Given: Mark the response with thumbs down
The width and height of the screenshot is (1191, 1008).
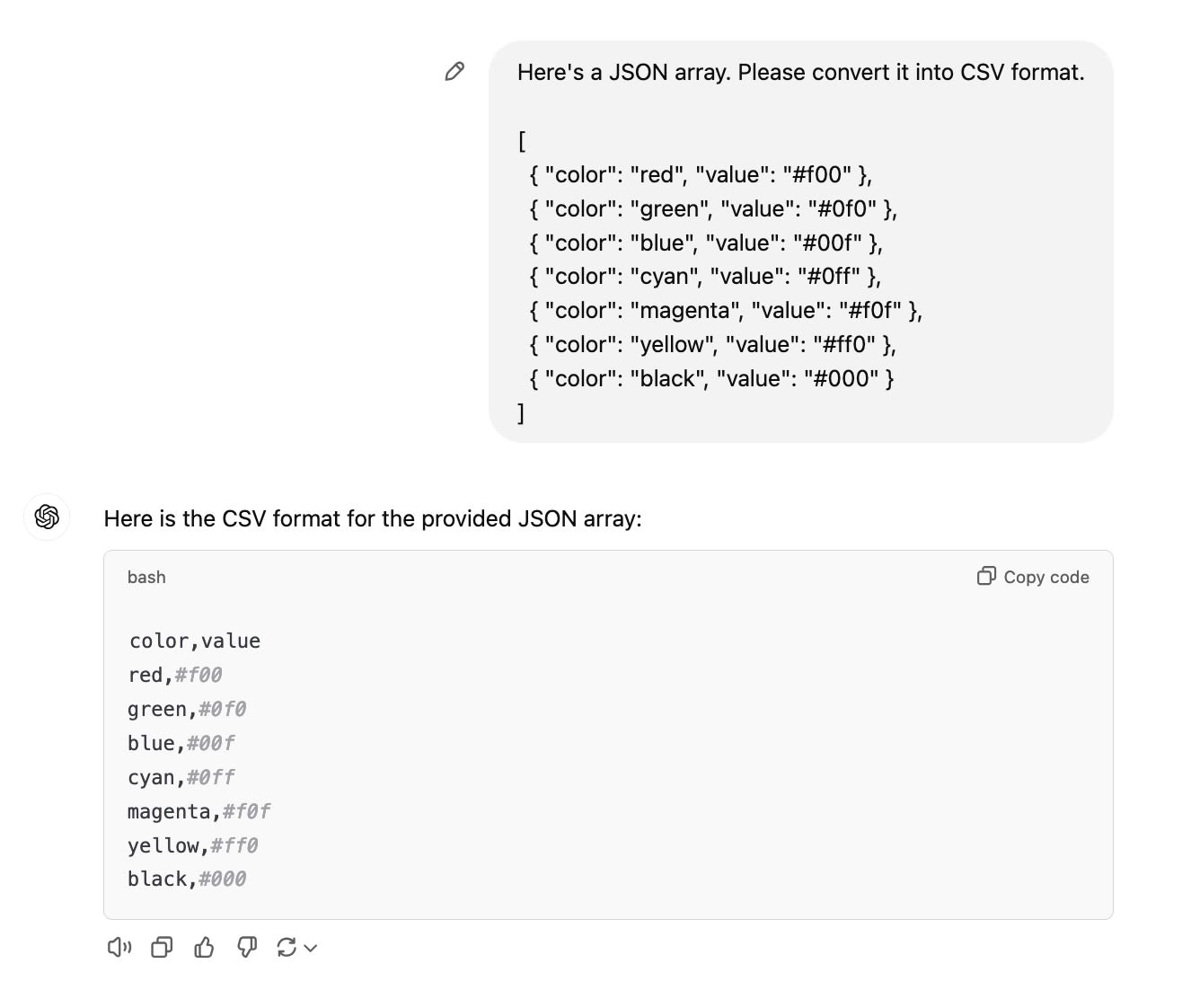Looking at the screenshot, I should [x=246, y=947].
